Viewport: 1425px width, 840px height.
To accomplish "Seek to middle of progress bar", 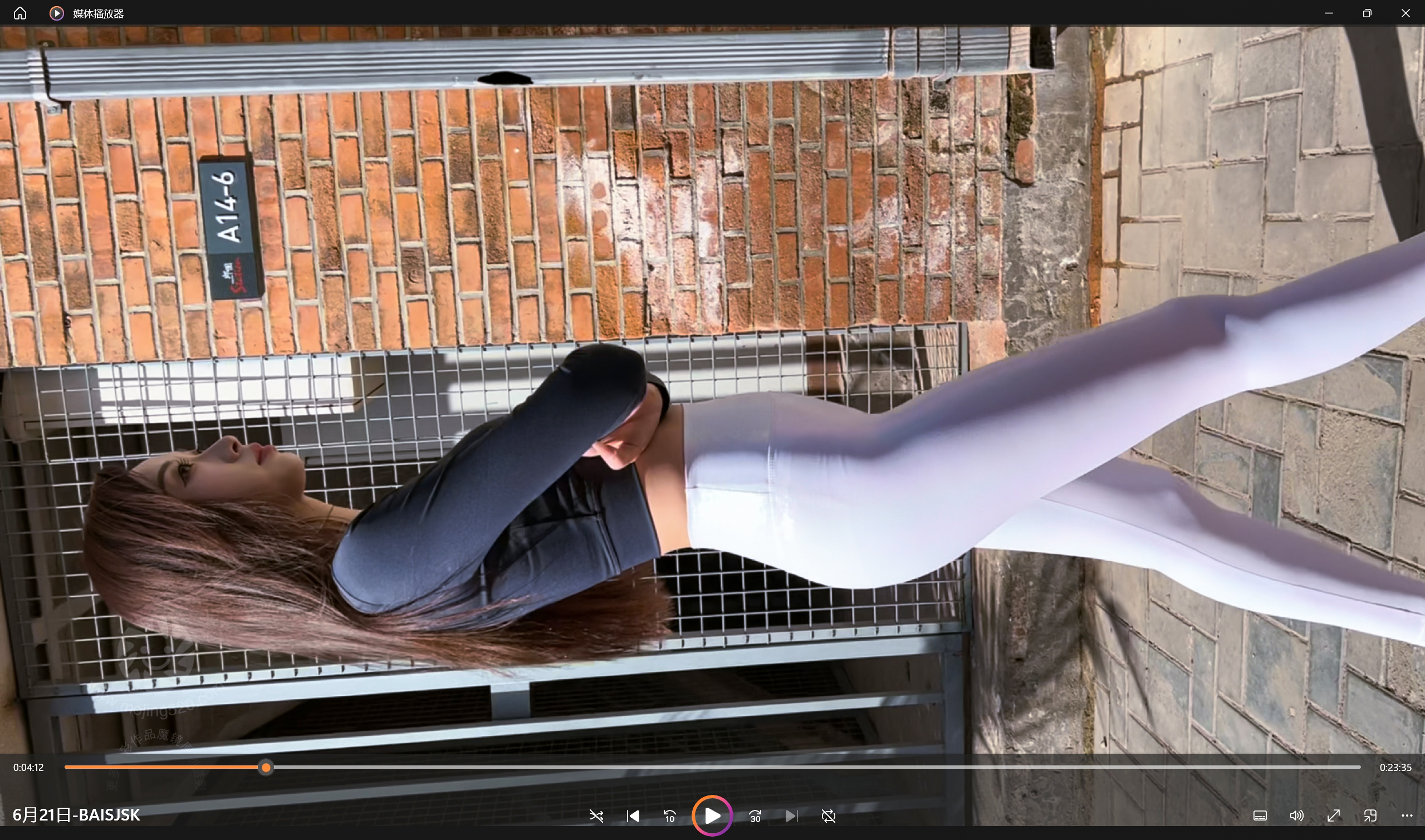I will (x=712, y=768).
